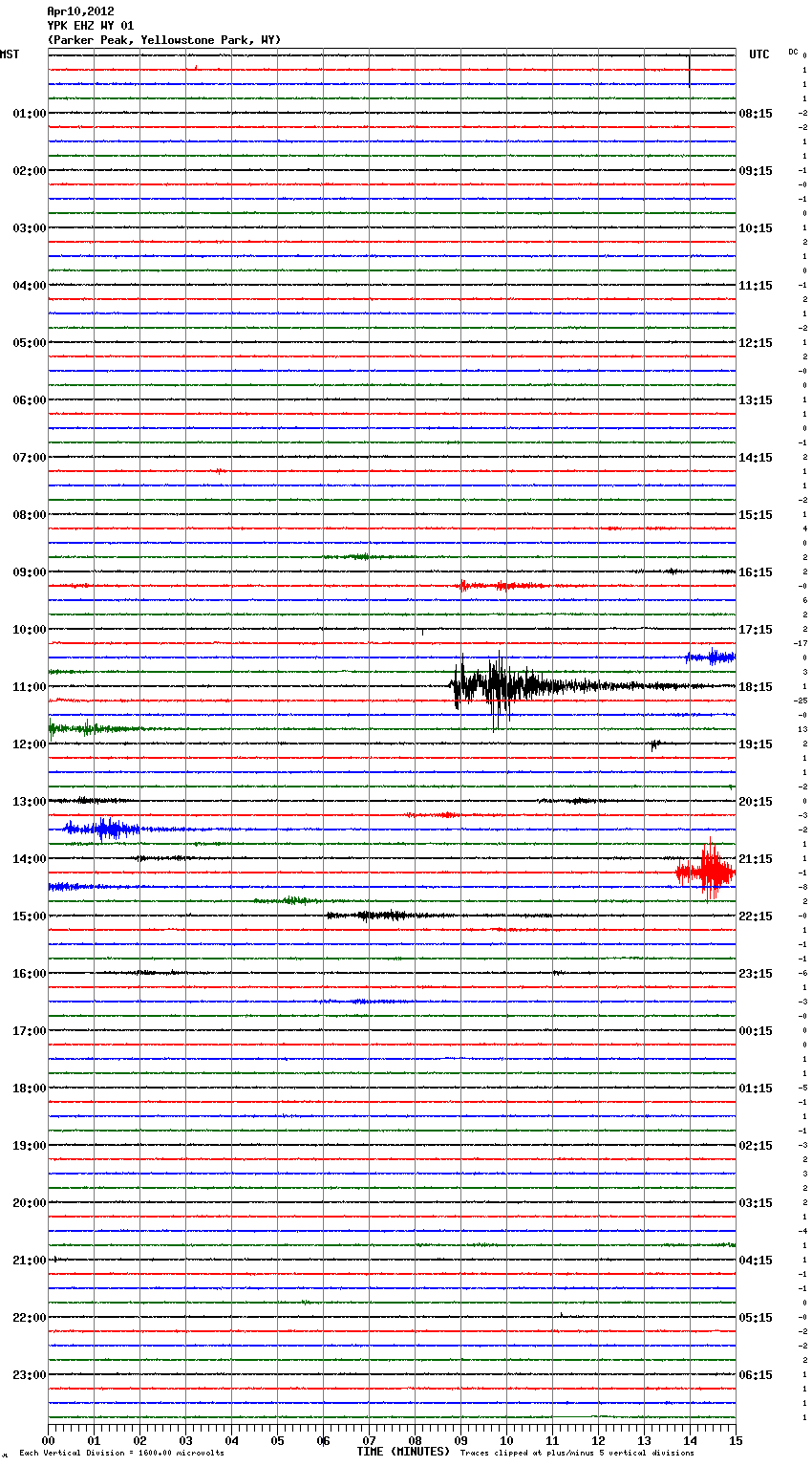Select station code 'YPK EHZ WY 01'
The width and height of the screenshot is (812, 1466).
(x=90, y=26)
